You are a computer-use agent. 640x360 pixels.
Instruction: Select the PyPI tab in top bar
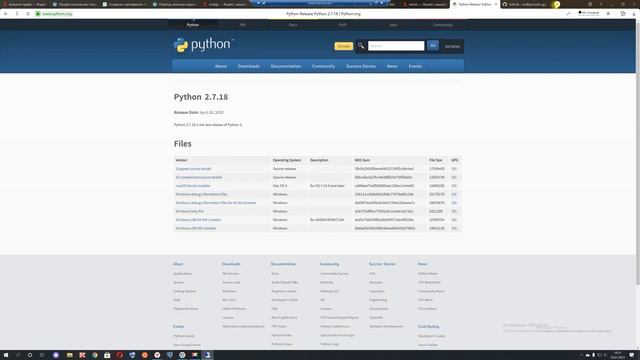coord(343,25)
